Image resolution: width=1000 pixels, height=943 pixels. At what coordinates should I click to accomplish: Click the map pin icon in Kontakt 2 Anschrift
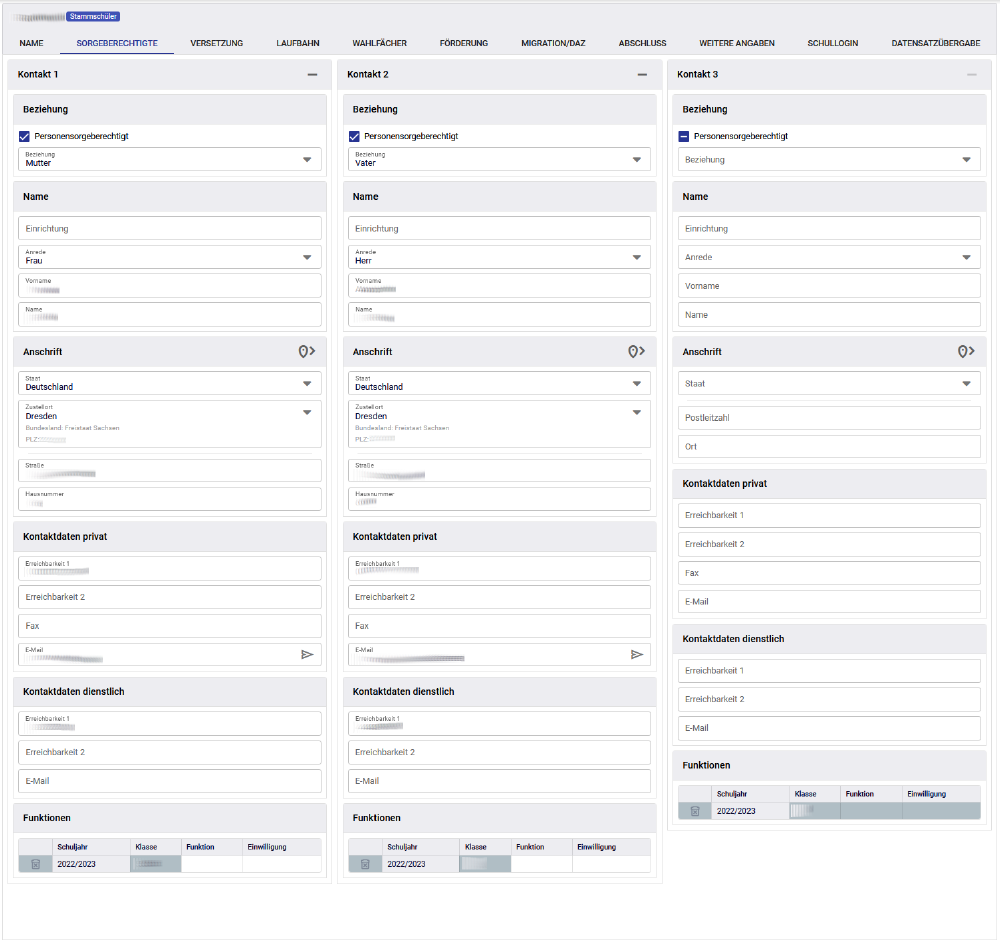pos(636,352)
